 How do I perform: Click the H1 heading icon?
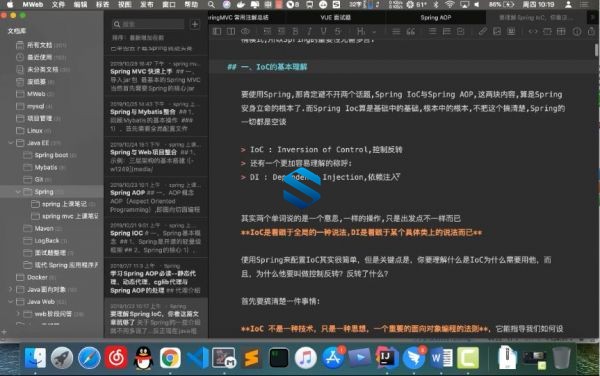360,31
